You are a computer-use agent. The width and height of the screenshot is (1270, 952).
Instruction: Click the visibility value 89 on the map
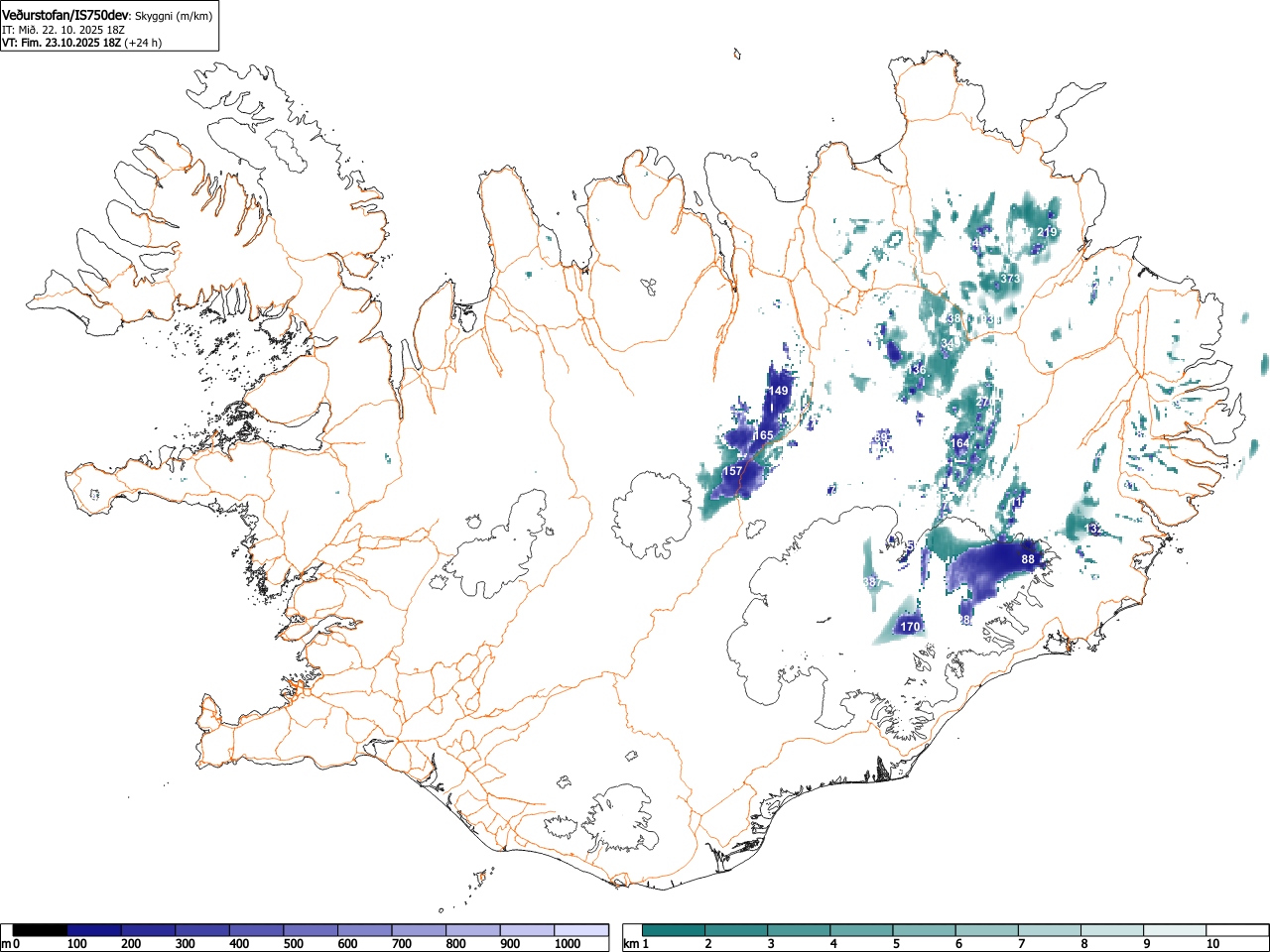881,437
